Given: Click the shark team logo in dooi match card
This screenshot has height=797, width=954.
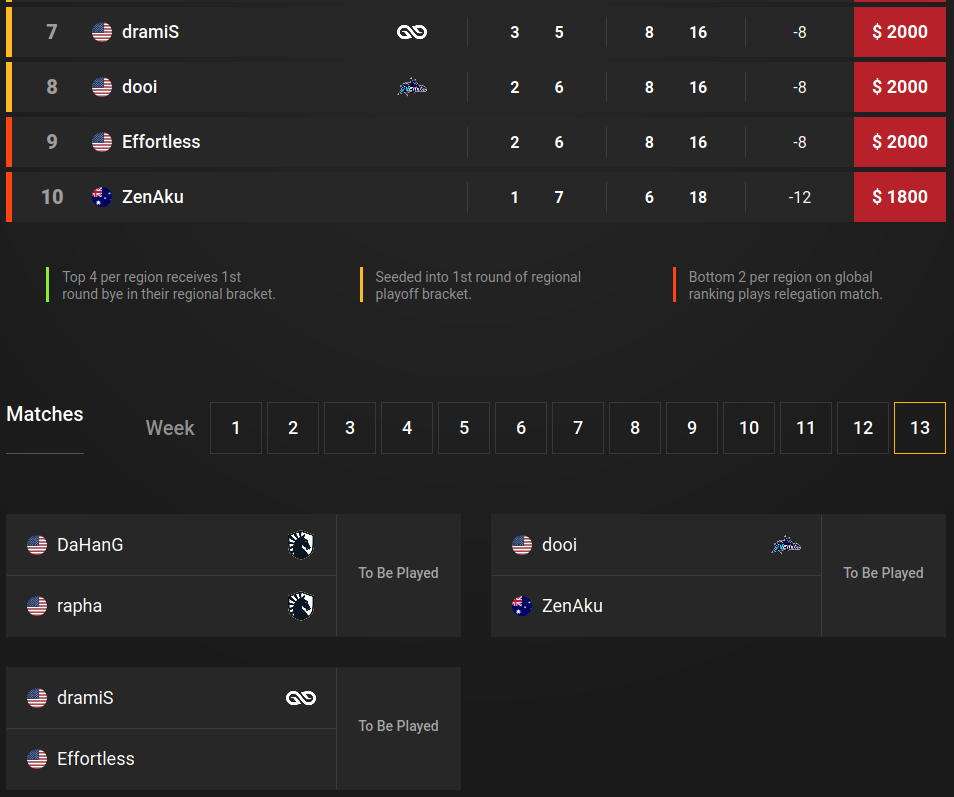Looking at the screenshot, I should 786,545.
